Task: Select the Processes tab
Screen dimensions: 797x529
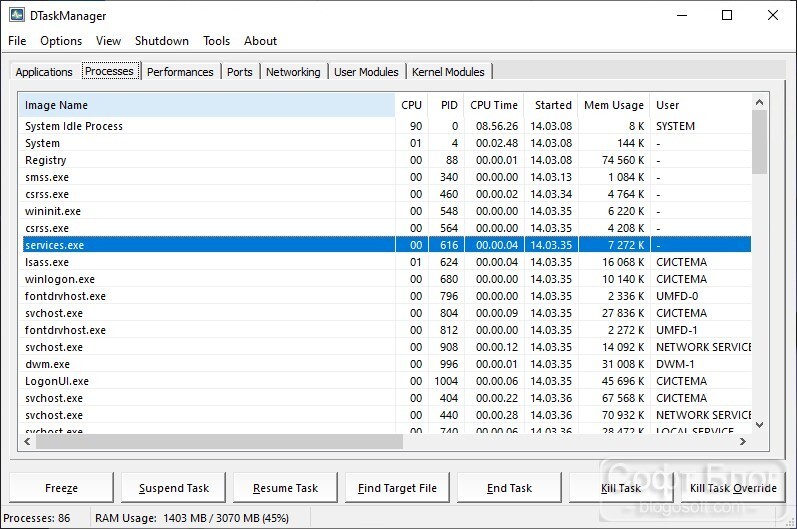Action: pos(109,71)
